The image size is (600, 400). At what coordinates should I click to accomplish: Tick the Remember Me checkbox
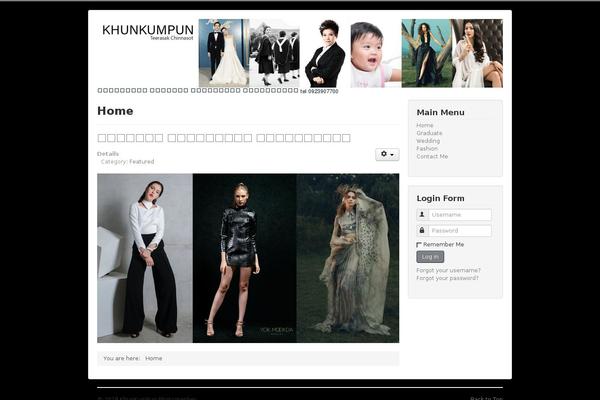(419, 245)
